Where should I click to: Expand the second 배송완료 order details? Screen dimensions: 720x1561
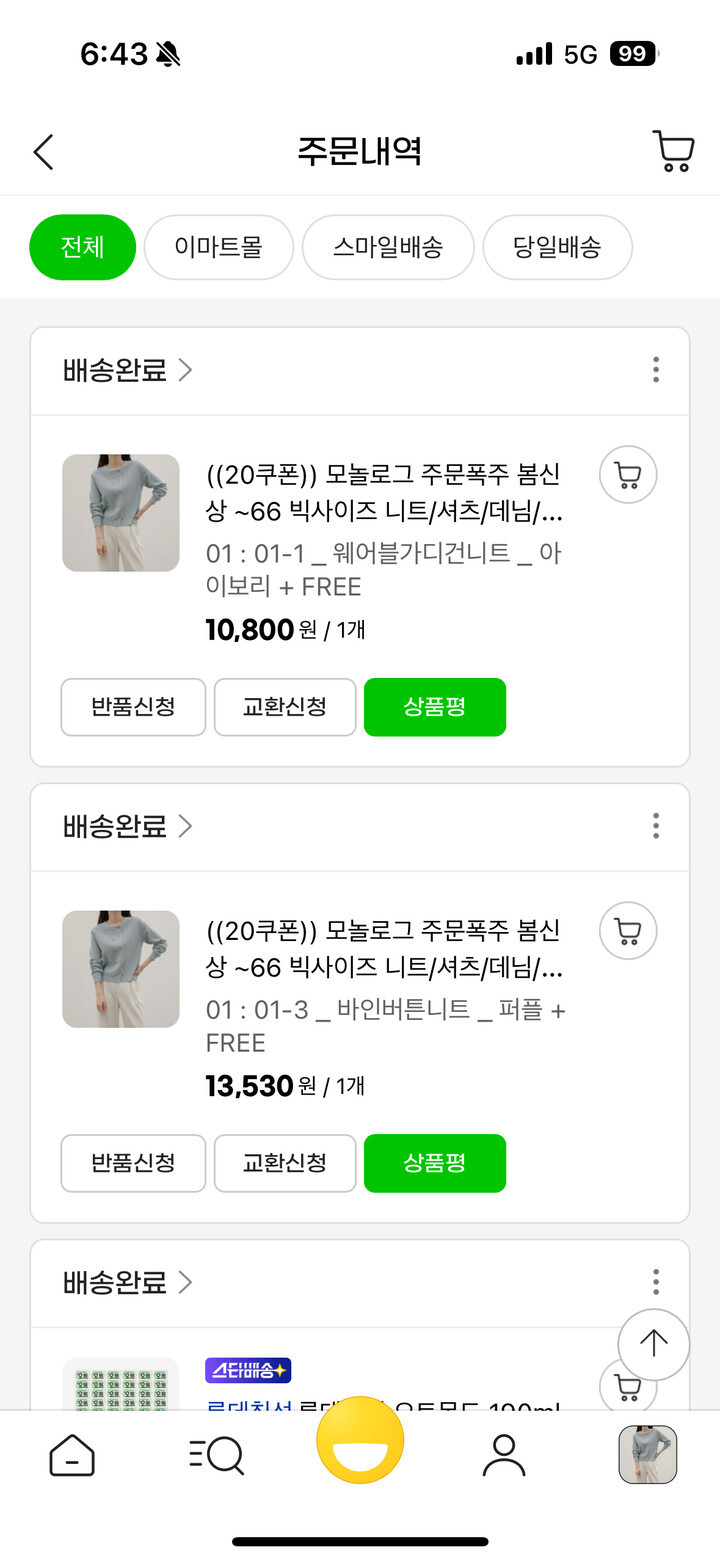pos(127,826)
